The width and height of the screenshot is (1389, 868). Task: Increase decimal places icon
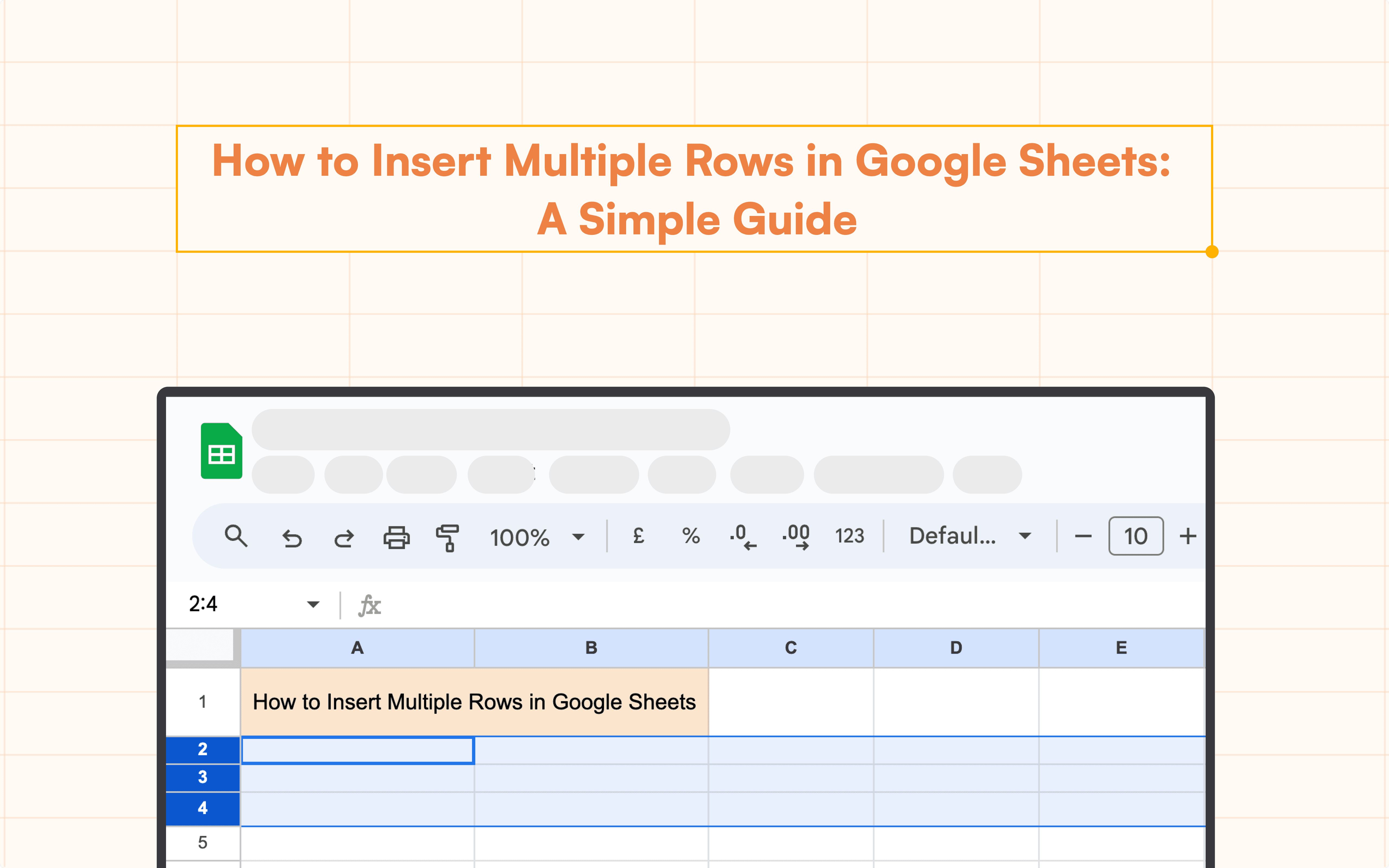point(796,537)
